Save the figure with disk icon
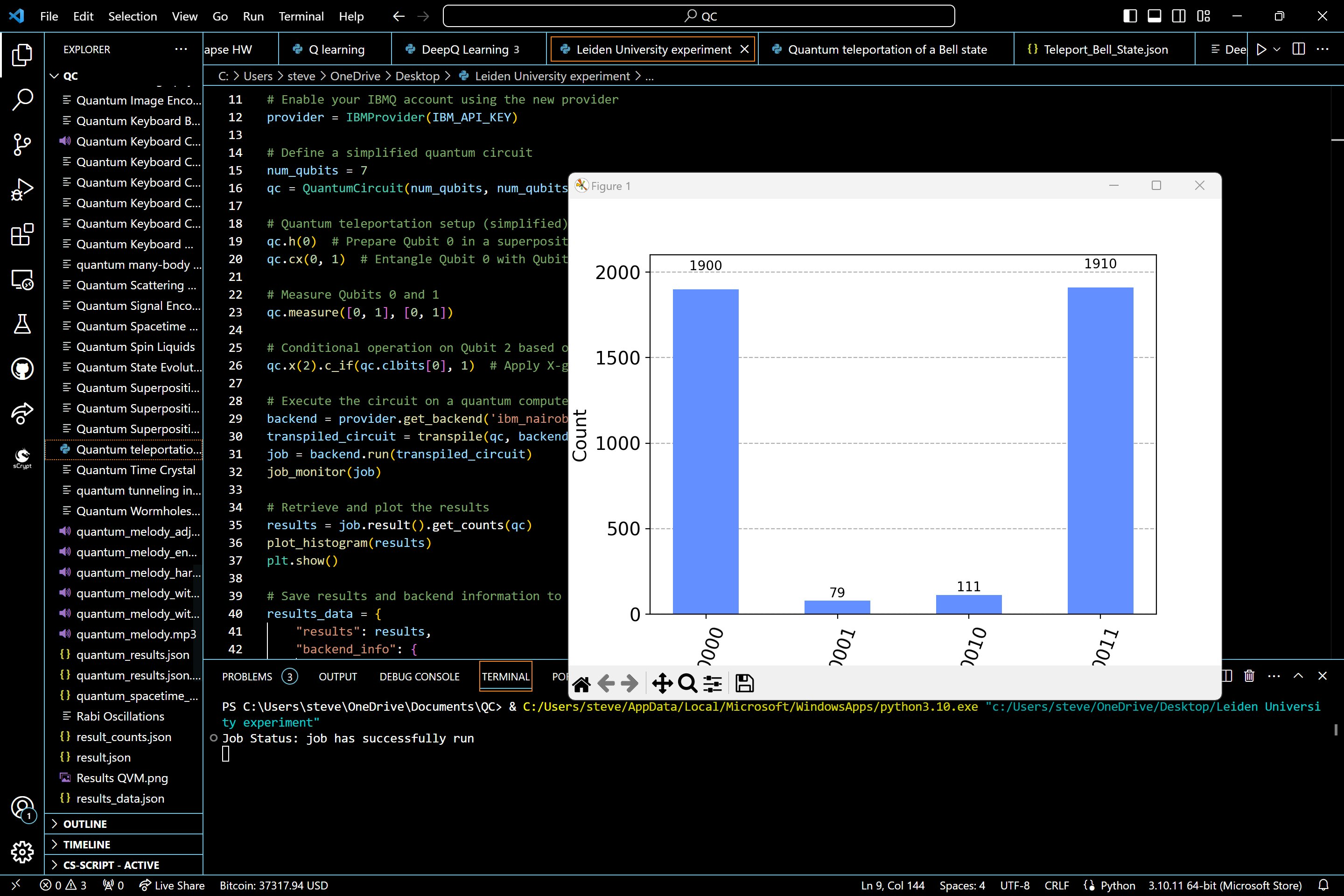Viewport: 1344px width, 896px height. [x=745, y=683]
